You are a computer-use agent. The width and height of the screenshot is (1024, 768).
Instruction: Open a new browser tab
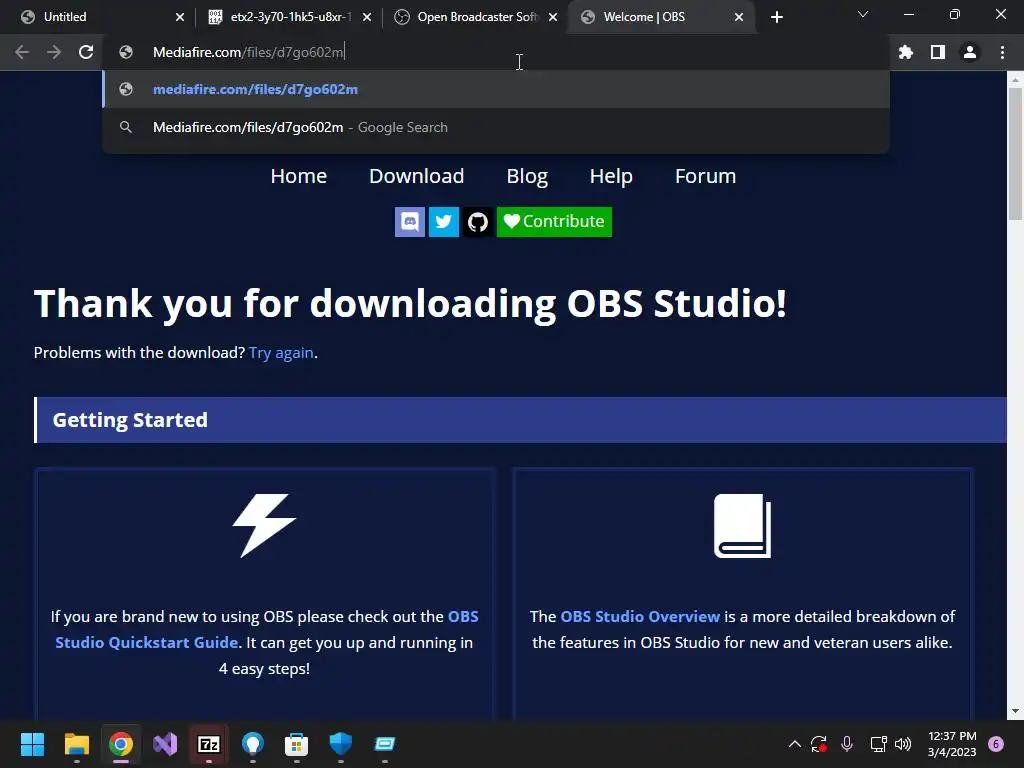(776, 17)
